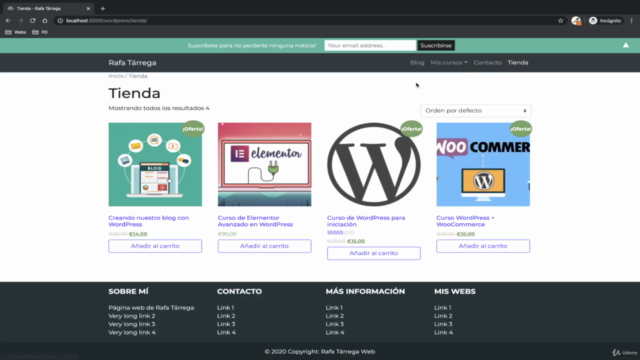
Task: Open the Blog menu item
Action: coord(417,62)
